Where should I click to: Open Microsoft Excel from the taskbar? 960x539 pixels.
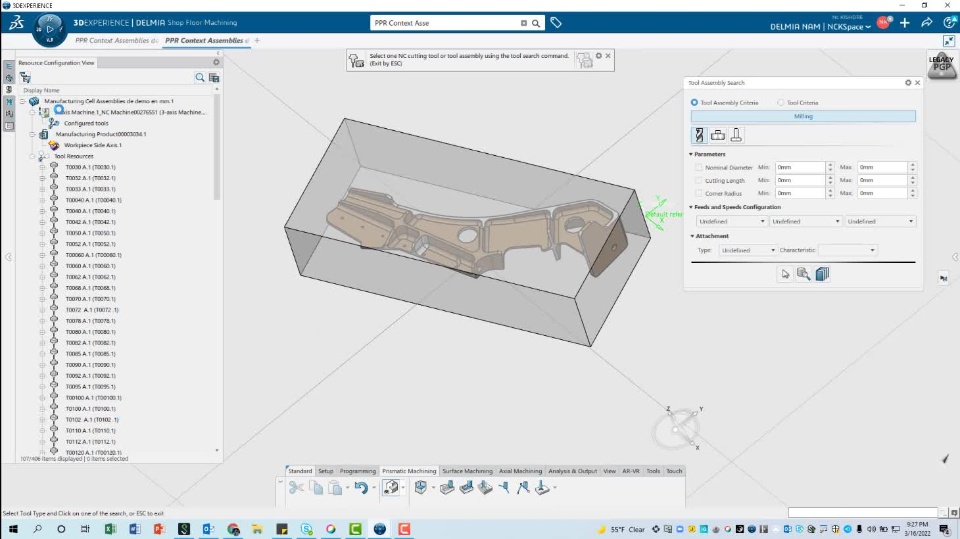point(110,529)
